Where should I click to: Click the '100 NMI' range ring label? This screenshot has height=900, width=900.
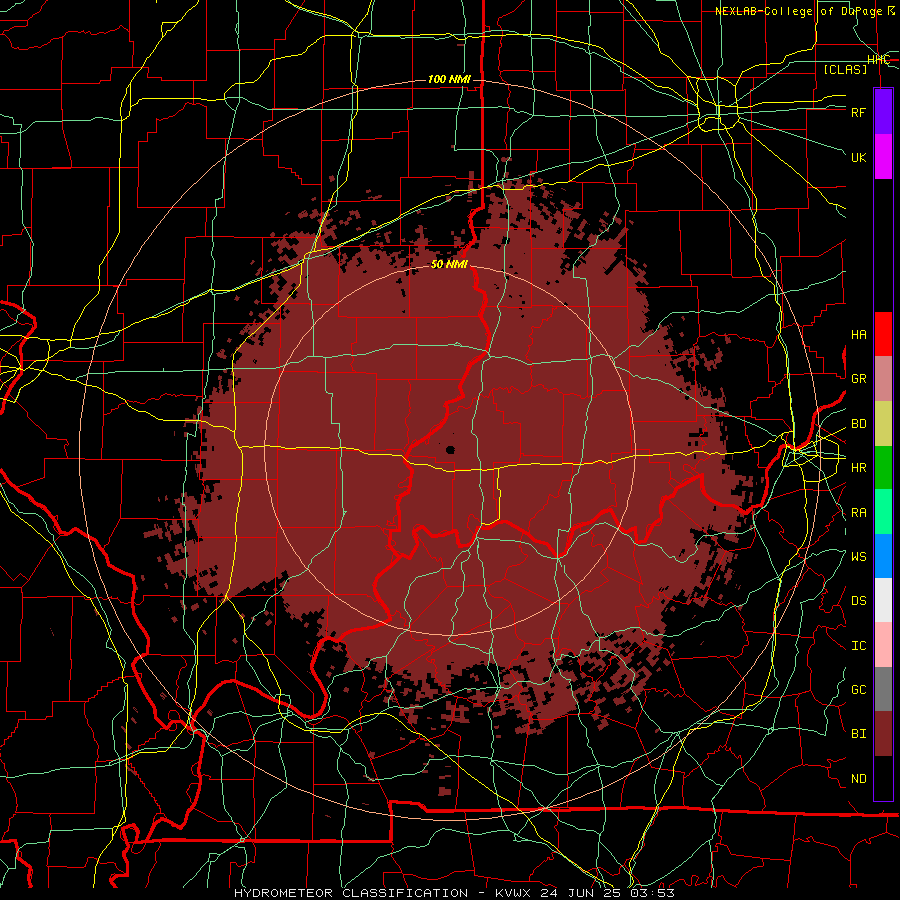449,79
